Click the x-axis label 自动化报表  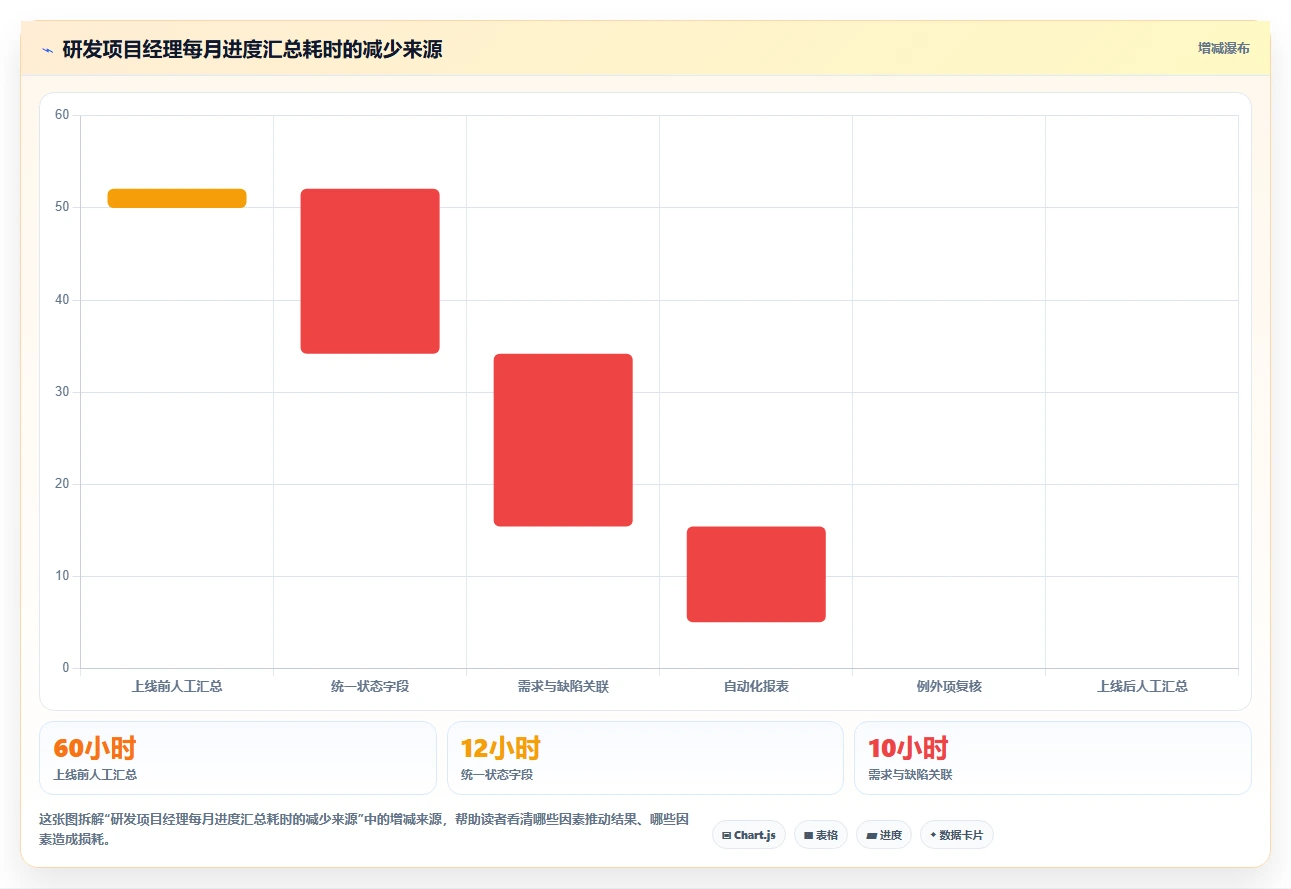click(x=756, y=686)
